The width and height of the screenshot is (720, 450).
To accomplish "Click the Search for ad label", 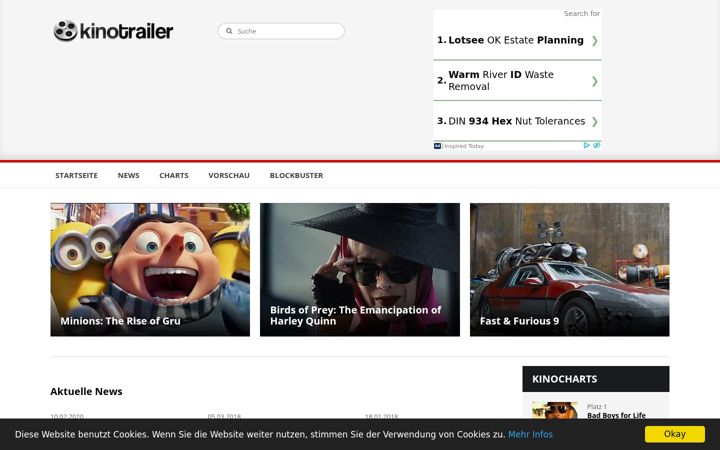I will point(582,14).
